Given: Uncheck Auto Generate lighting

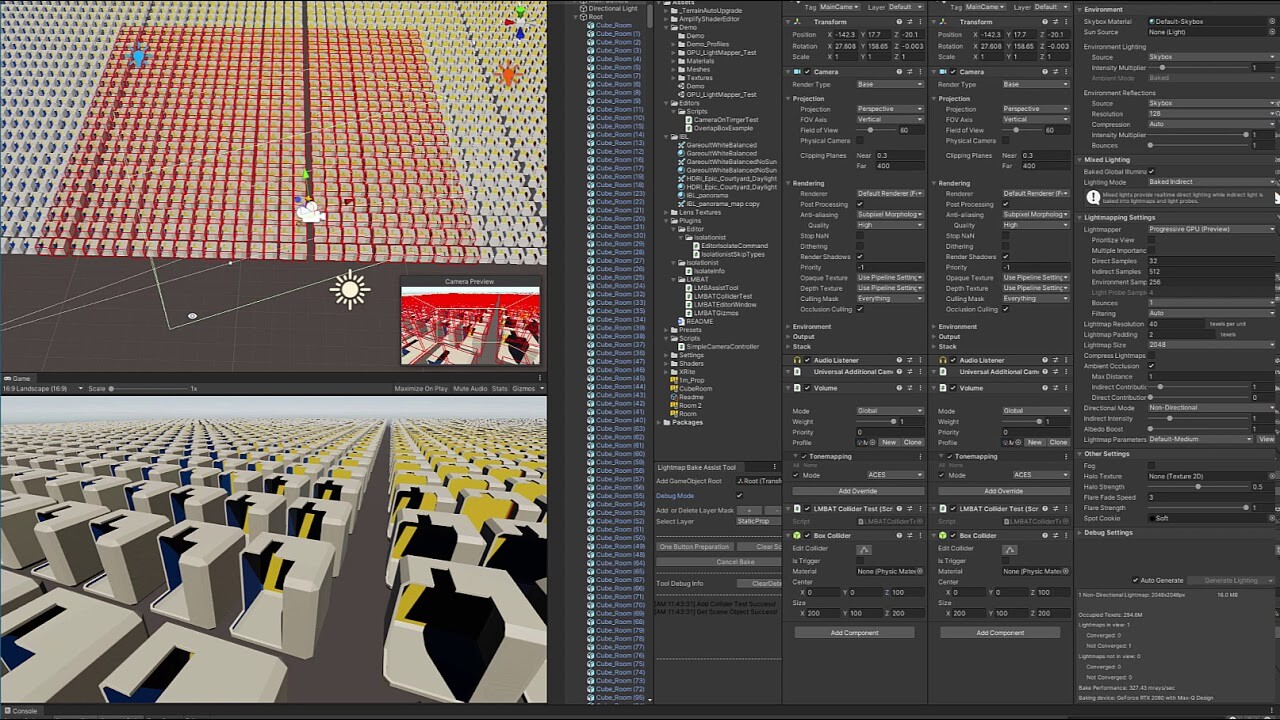Looking at the screenshot, I should (1137, 580).
